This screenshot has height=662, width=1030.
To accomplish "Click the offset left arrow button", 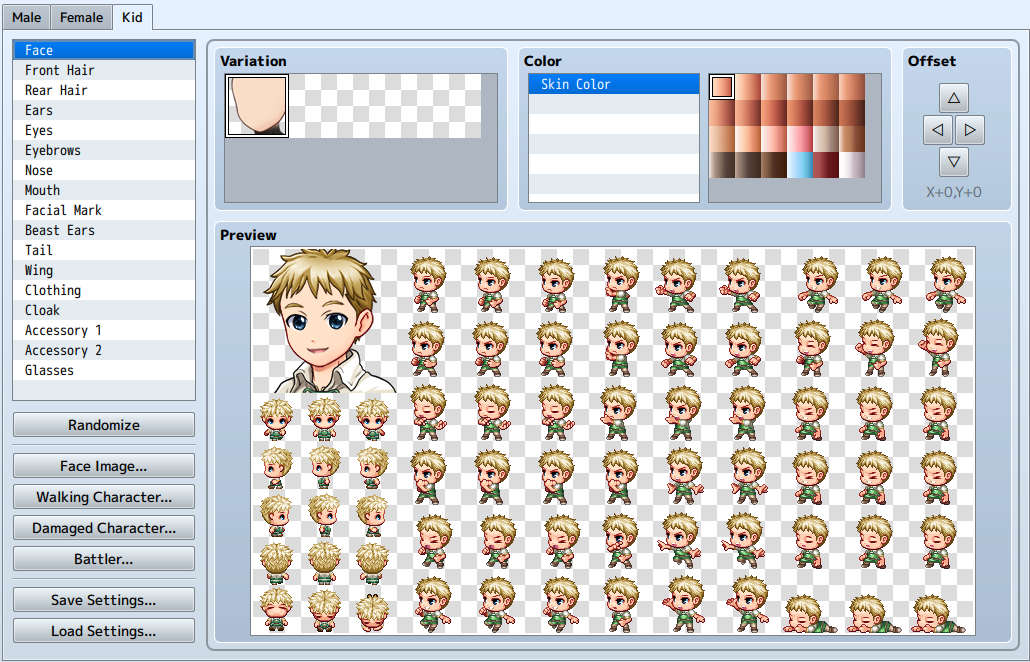I will click(937, 130).
